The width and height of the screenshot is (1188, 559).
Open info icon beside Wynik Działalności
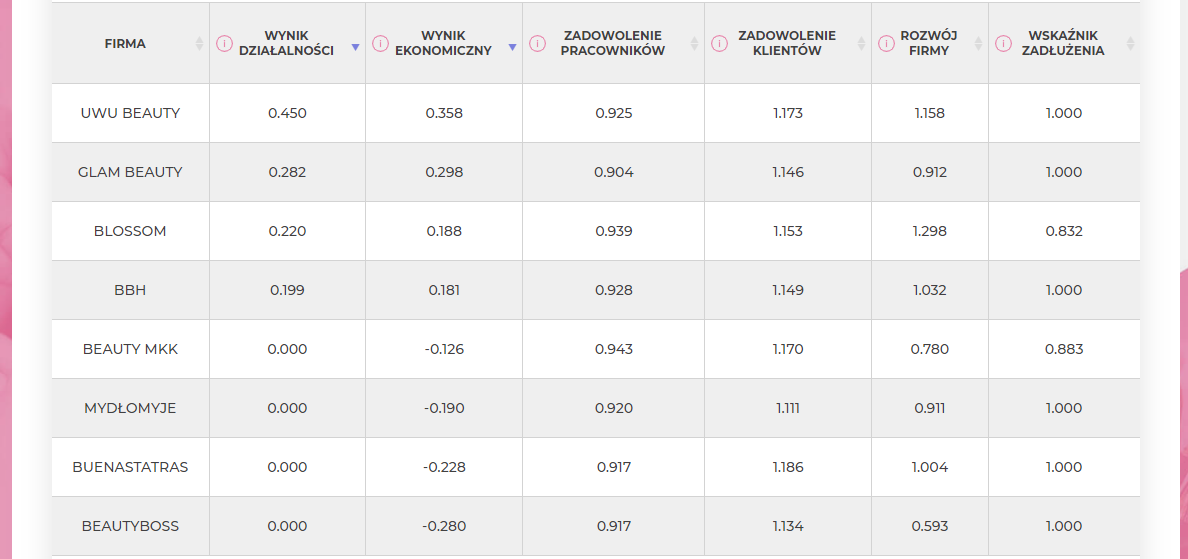tap(224, 44)
